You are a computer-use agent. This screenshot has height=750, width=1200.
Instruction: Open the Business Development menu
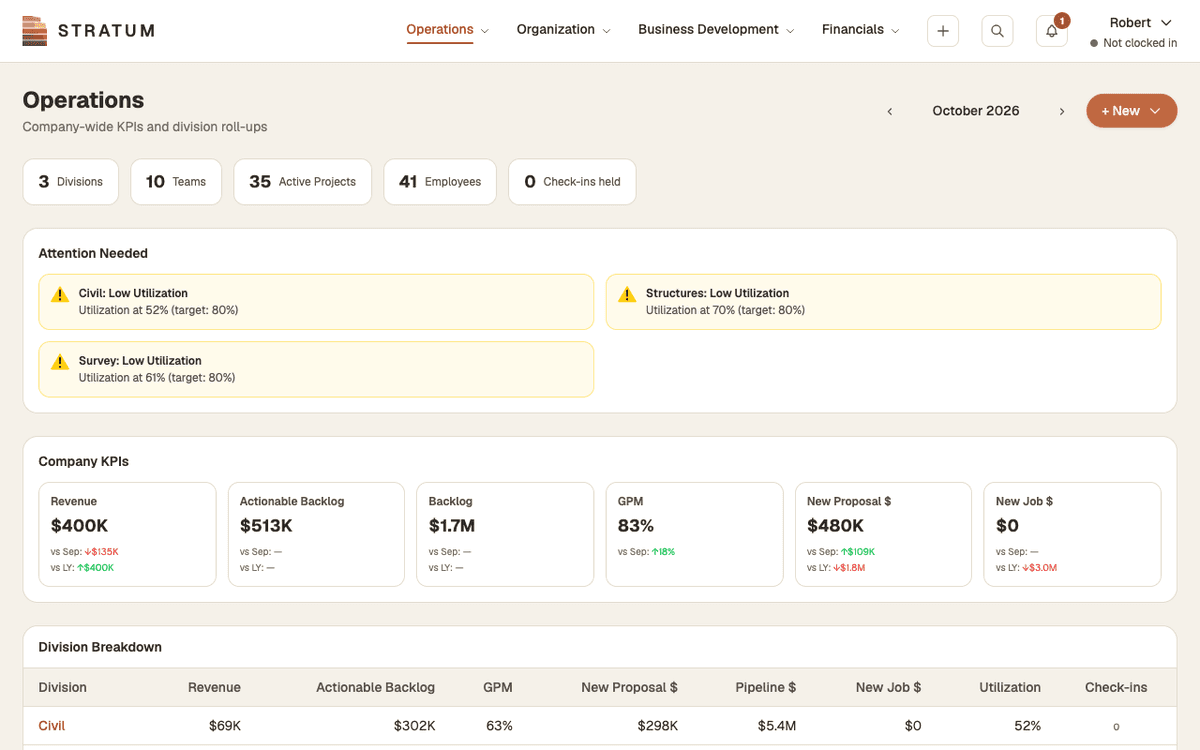pyautogui.click(x=717, y=30)
